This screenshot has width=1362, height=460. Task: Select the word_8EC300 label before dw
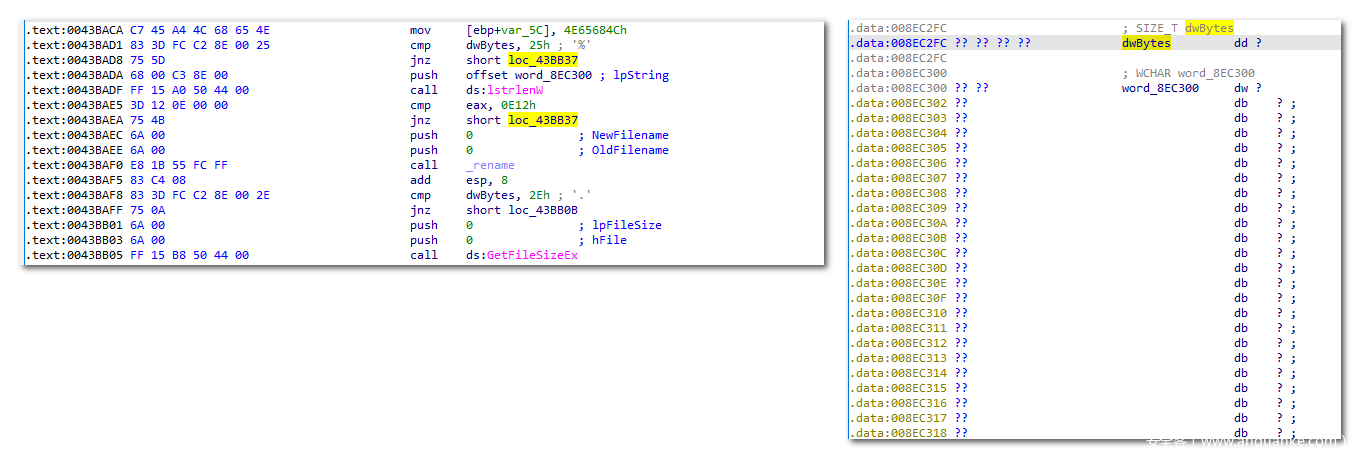pos(1160,88)
